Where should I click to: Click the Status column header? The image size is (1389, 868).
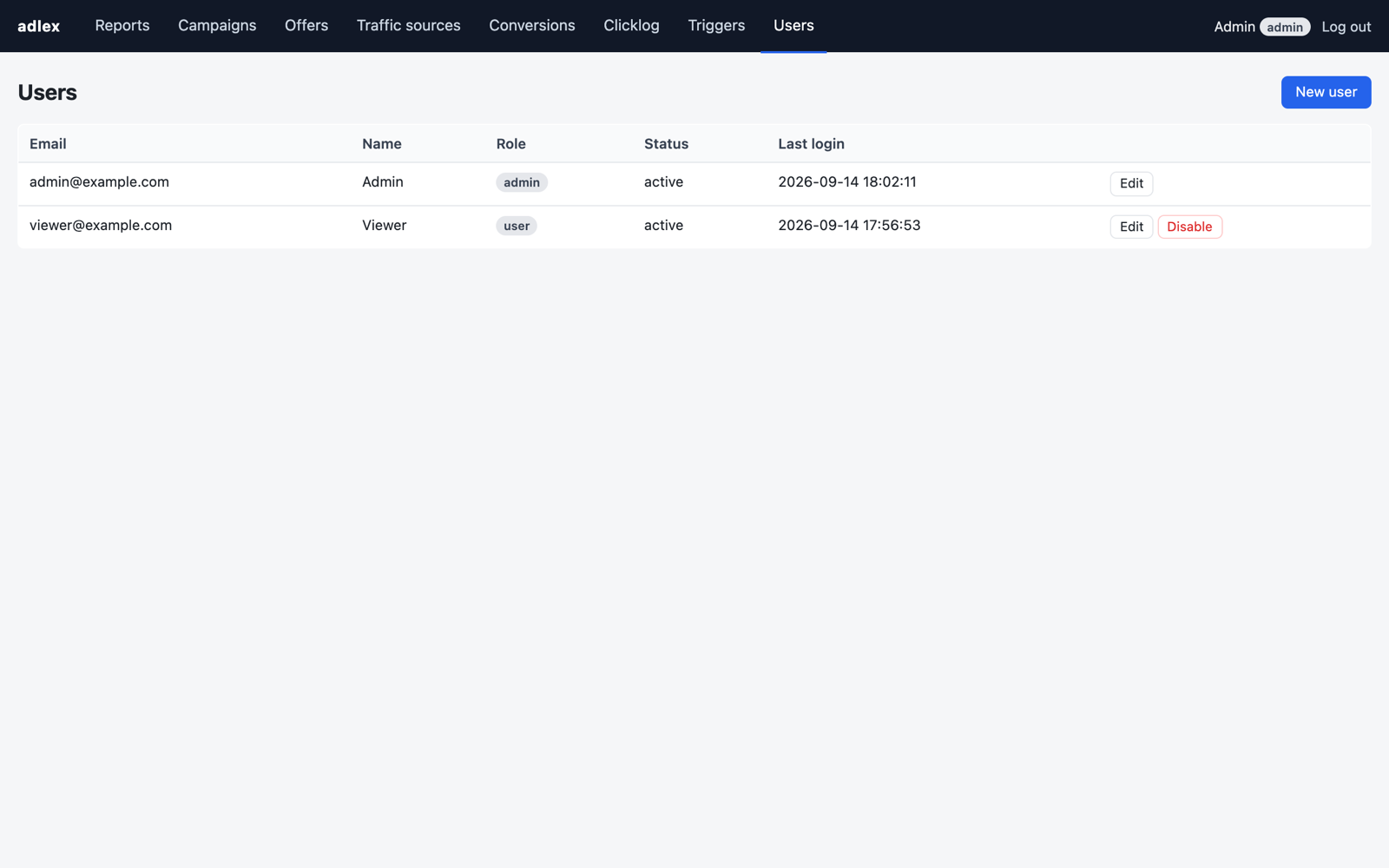(x=666, y=144)
